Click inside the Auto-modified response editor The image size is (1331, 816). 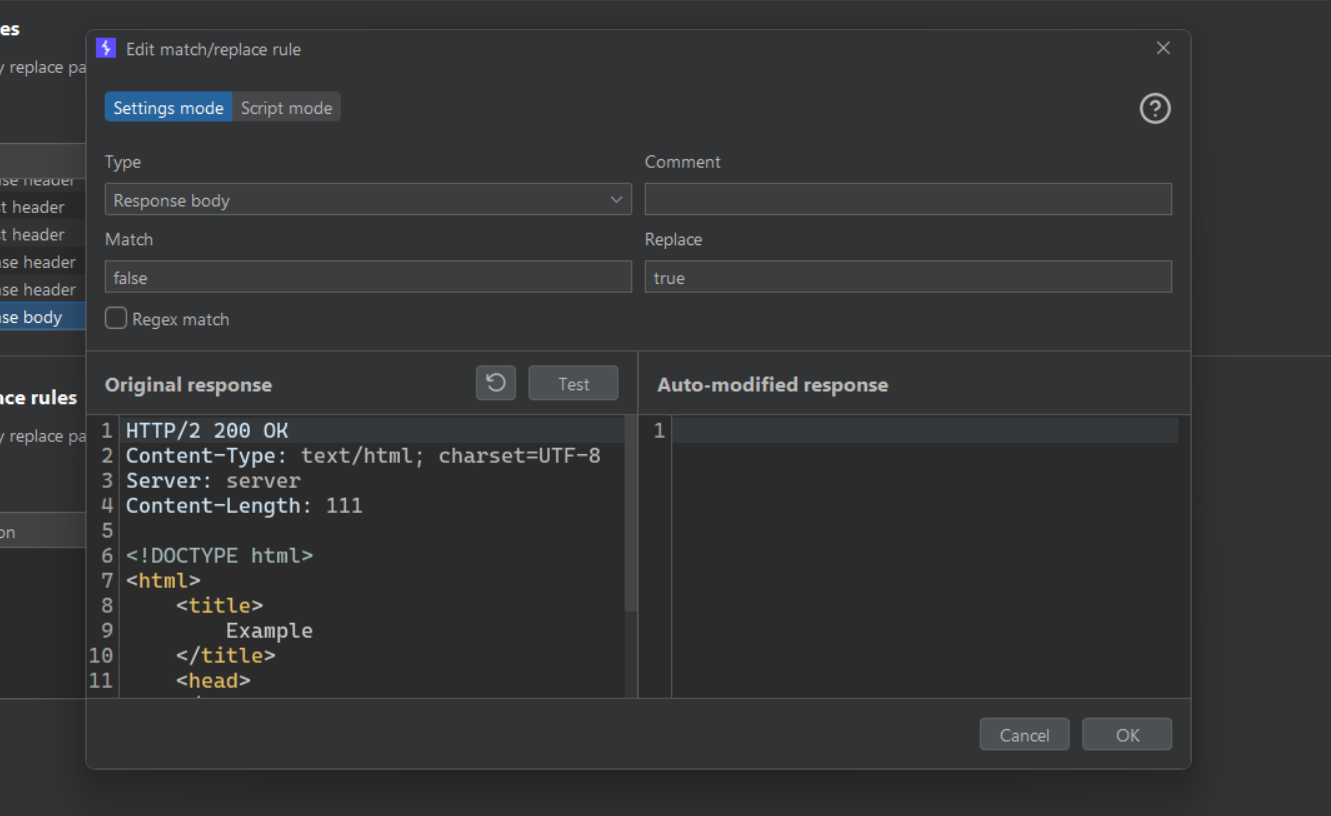pyautogui.click(x=925, y=550)
